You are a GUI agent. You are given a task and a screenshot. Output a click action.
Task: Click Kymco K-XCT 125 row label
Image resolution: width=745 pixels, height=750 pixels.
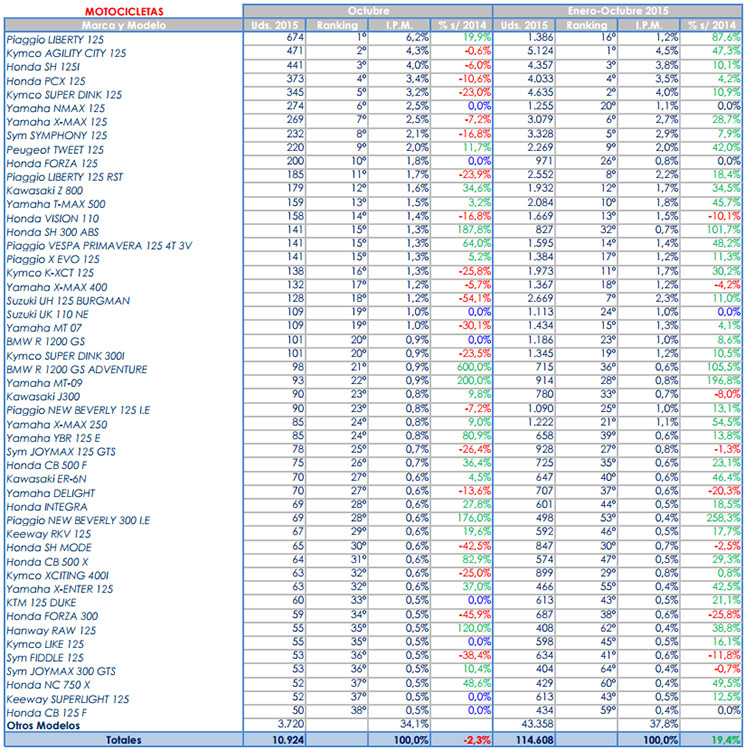click(x=50, y=273)
